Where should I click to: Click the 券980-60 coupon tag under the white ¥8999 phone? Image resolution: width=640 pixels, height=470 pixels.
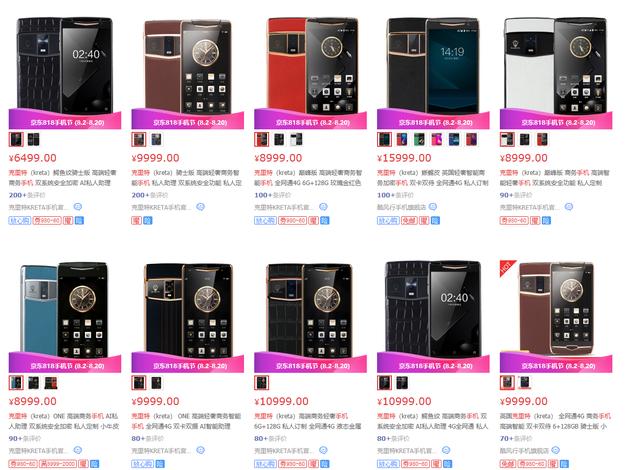(x=514, y=221)
